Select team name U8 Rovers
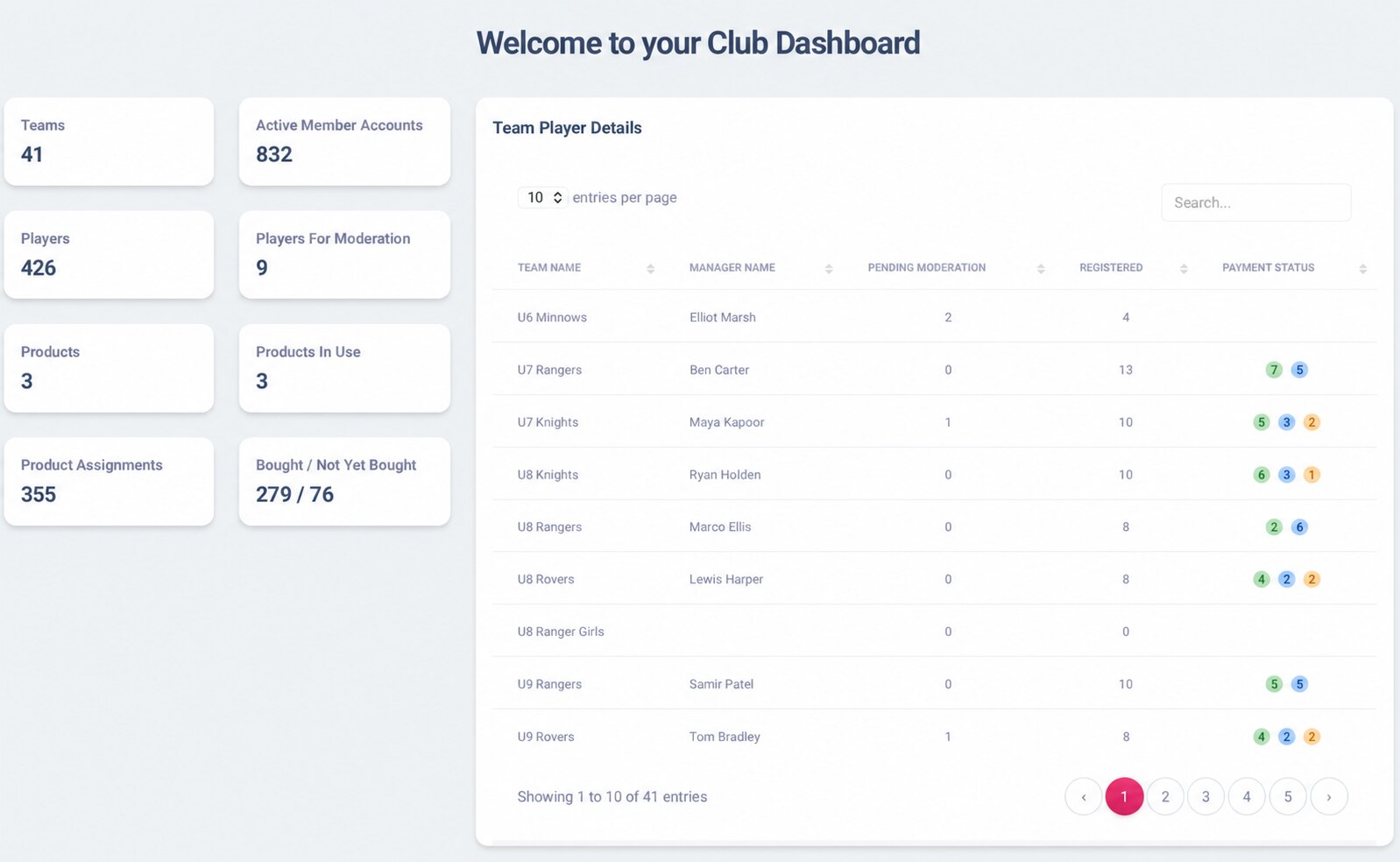The height and width of the screenshot is (862, 1400). (546, 579)
